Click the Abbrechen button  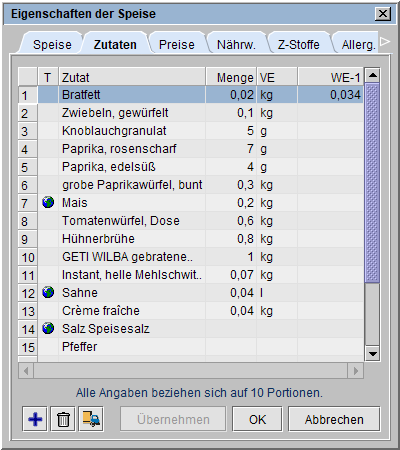[x=334, y=419]
